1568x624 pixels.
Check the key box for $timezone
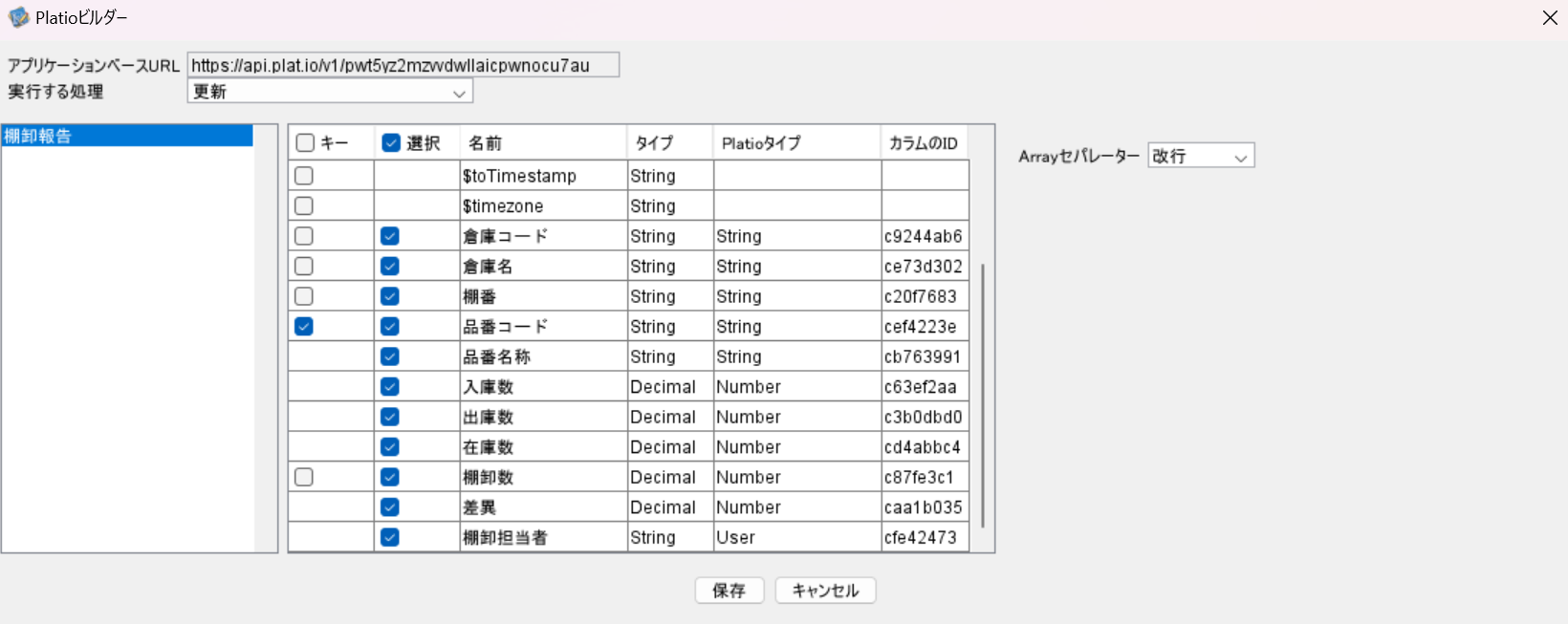[x=304, y=206]
